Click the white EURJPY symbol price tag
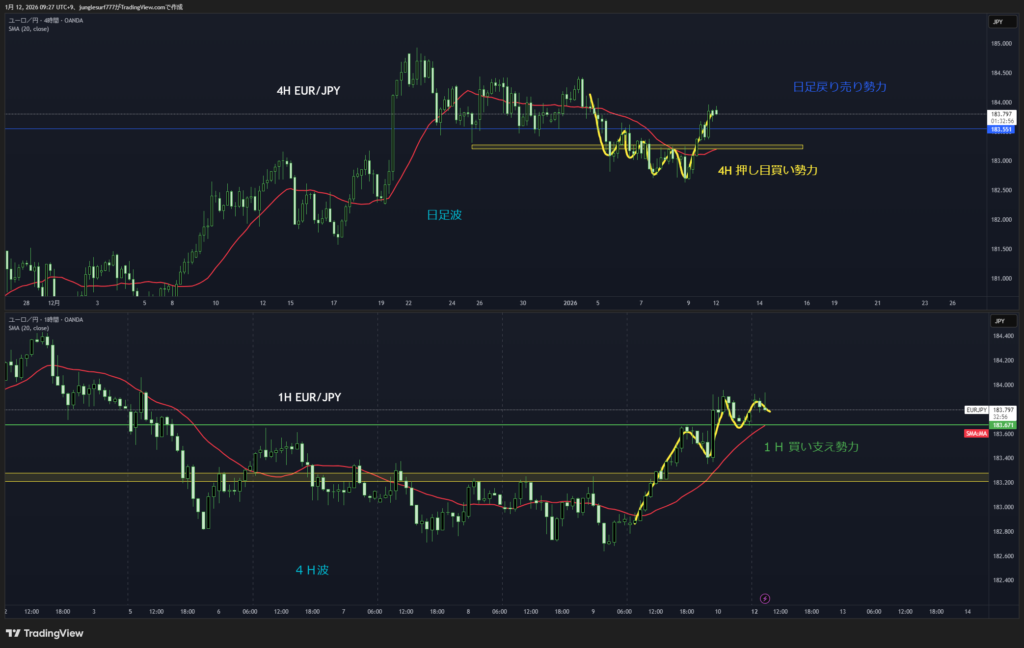1024x648 pixels. click(976, 410)
